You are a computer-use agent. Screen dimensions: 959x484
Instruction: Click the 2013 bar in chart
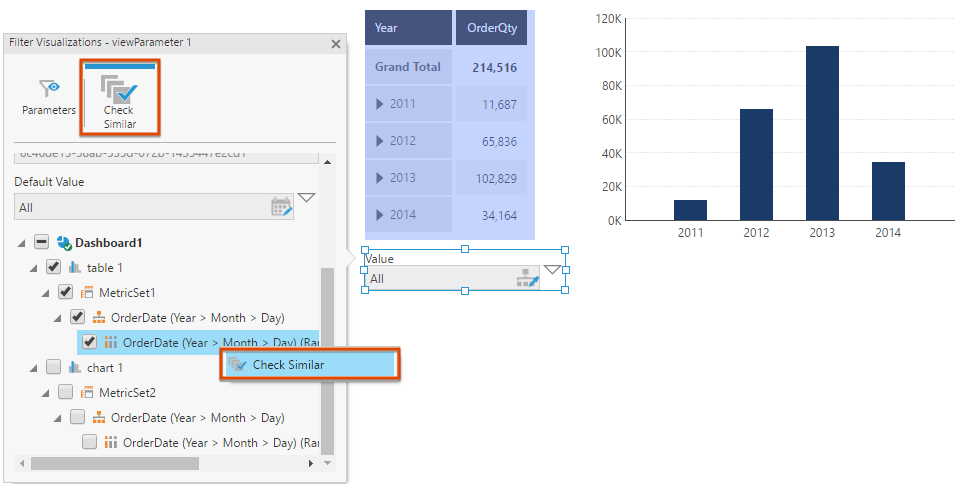822,132
